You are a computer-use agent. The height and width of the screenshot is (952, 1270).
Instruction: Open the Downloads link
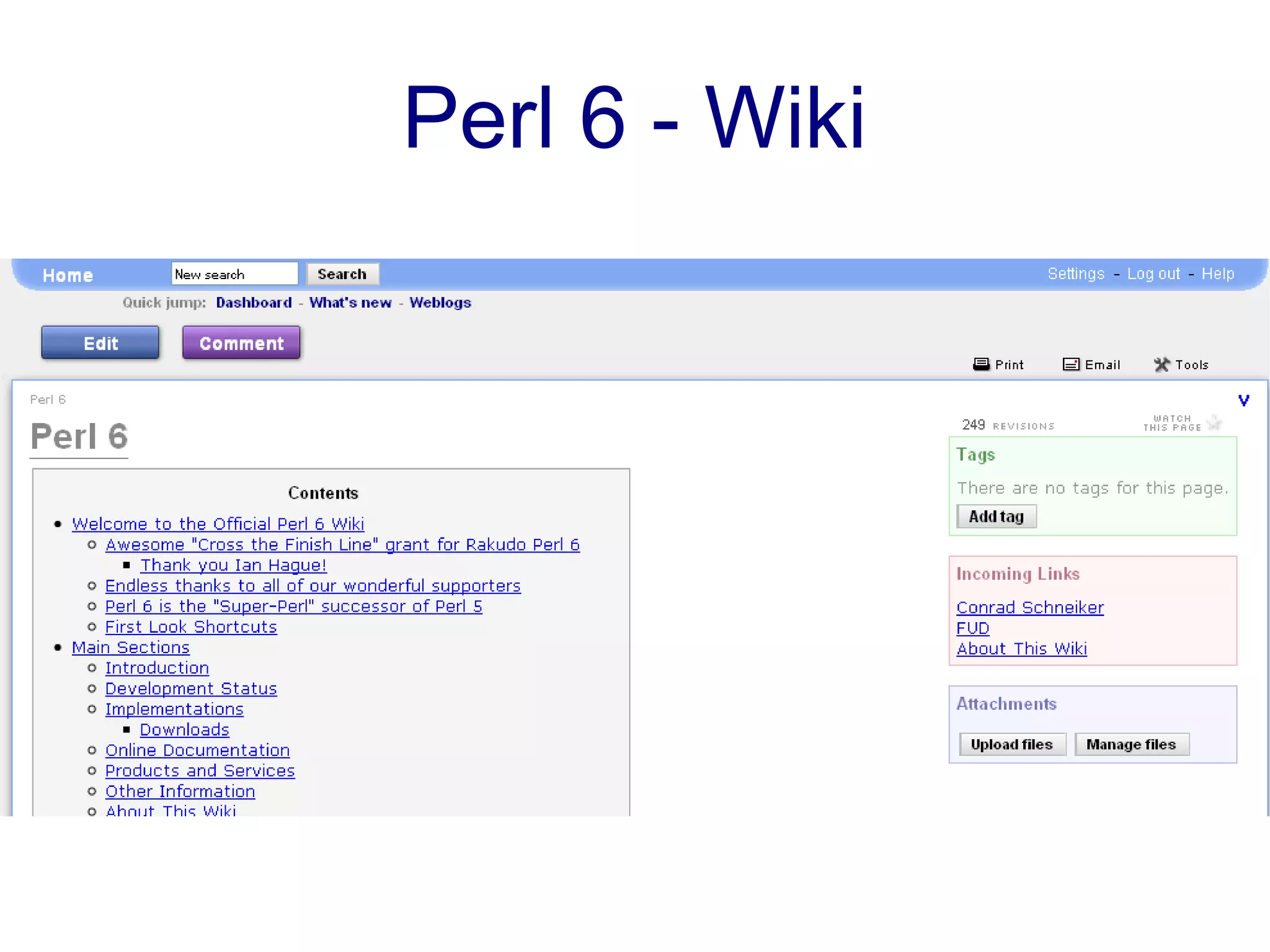[x=185, y=730]
